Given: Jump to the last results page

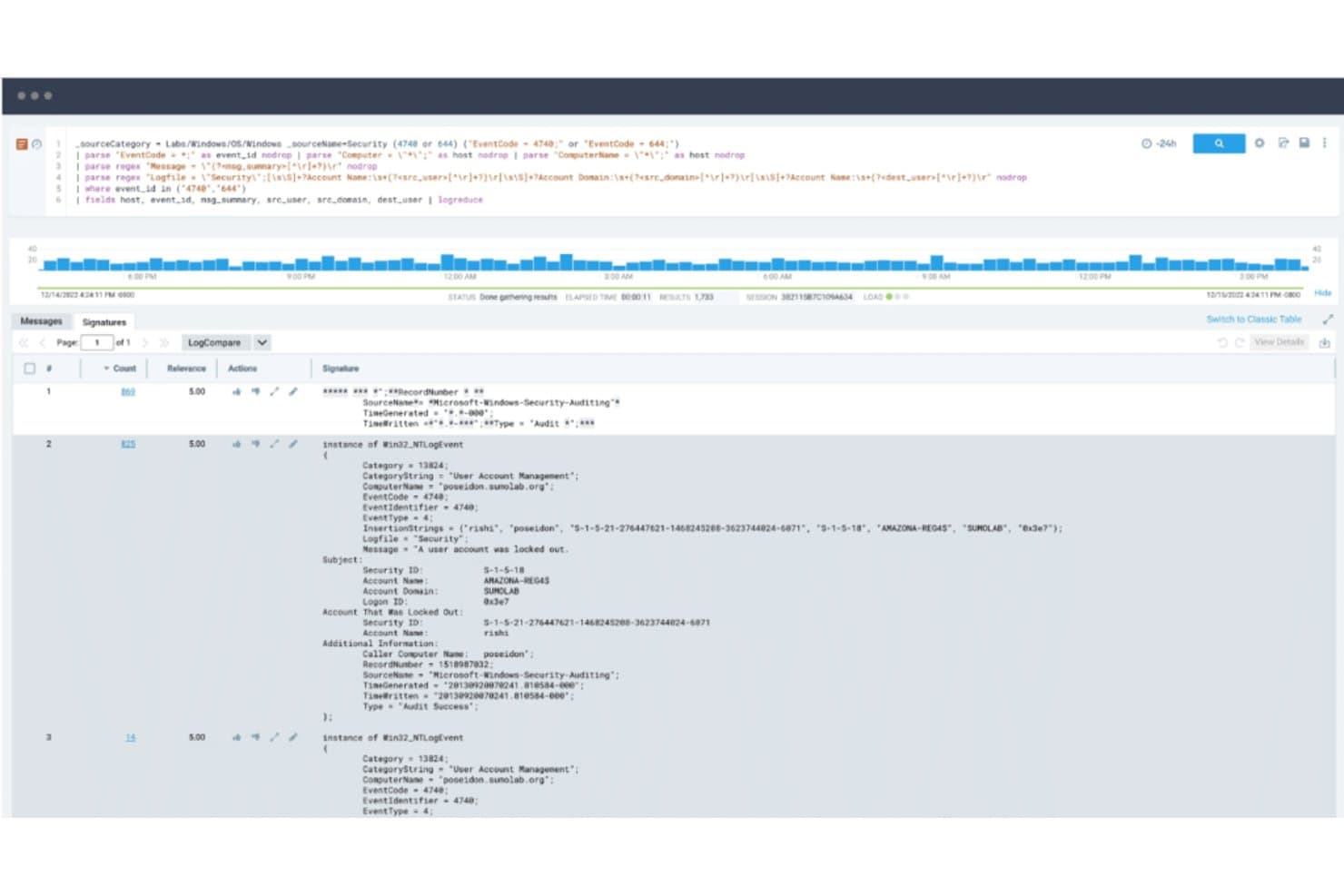Looking at the screenshot, I should click(164, 343).
